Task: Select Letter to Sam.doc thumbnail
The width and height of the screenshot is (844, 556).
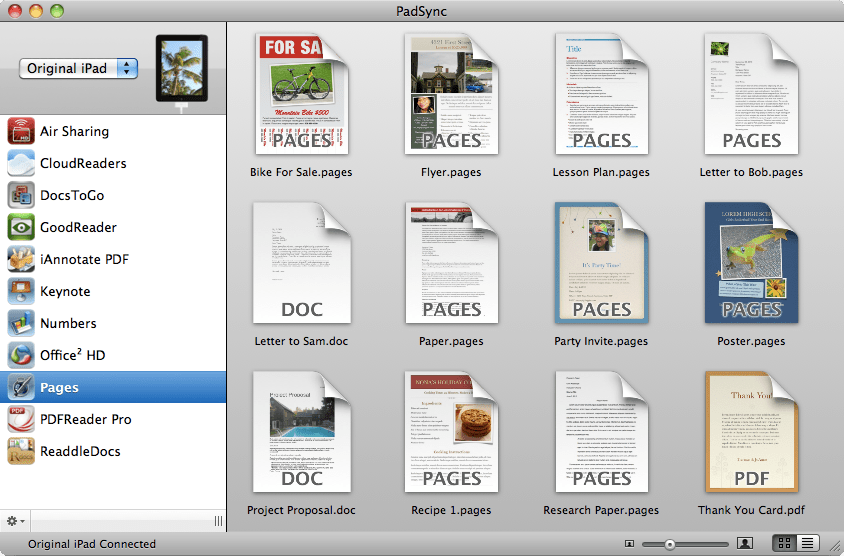Action: pos(301,263)
